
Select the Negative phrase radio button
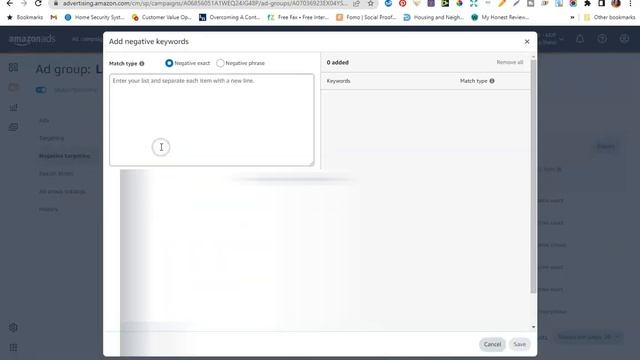(220, 63)
